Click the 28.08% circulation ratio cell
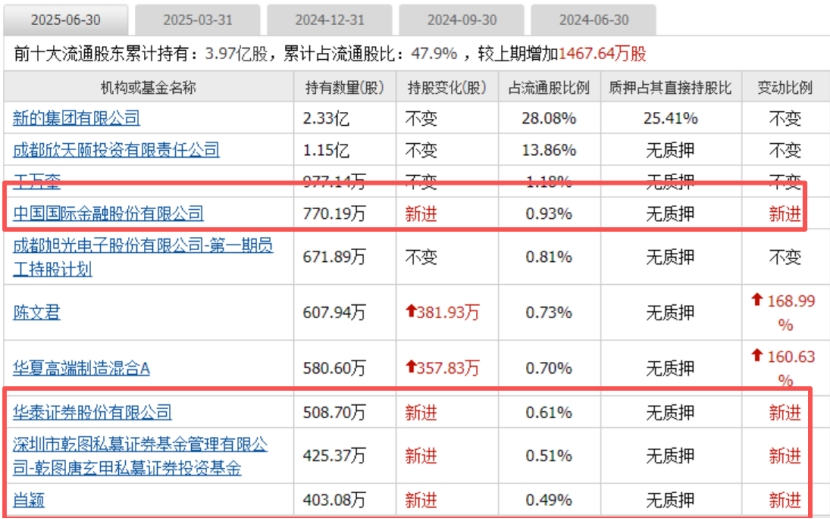The image size is (830, 519). click(x=549, y=118)
